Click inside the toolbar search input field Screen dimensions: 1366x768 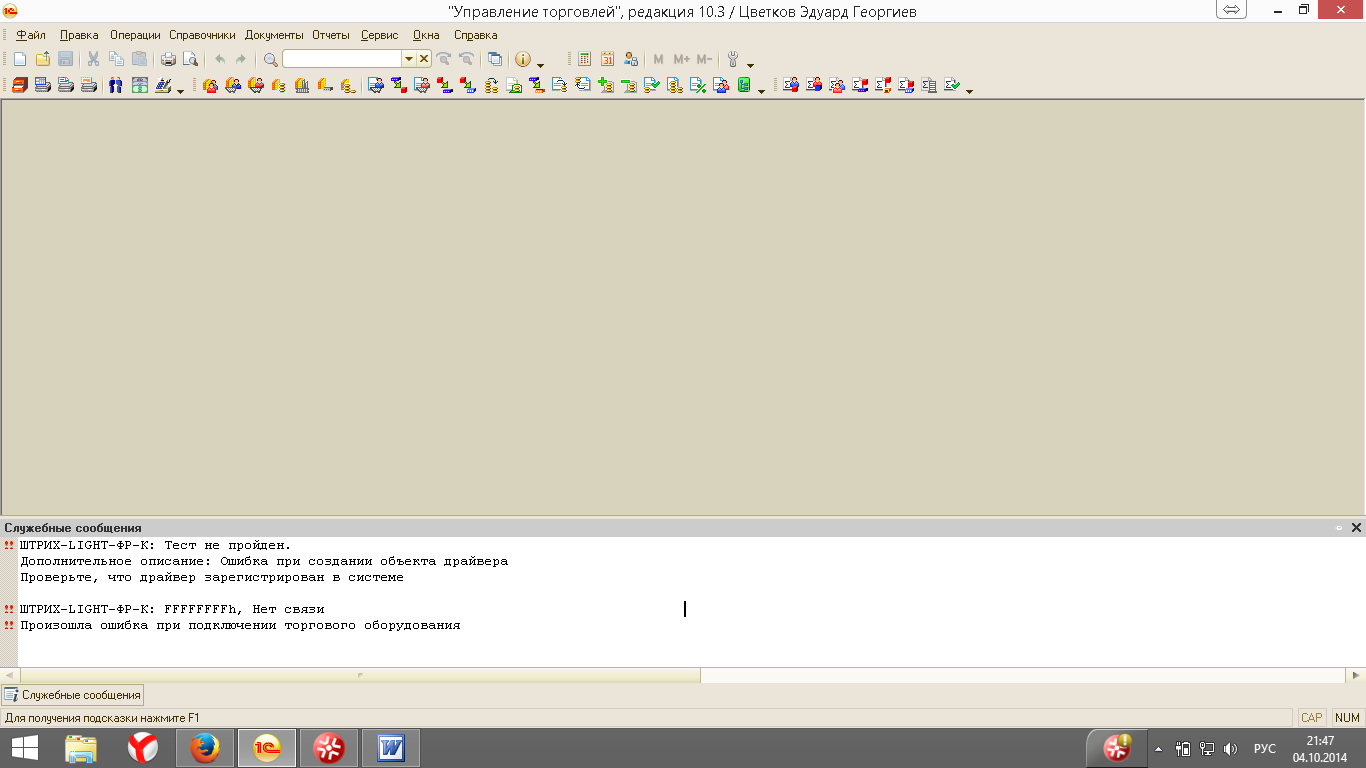(342, 59)
